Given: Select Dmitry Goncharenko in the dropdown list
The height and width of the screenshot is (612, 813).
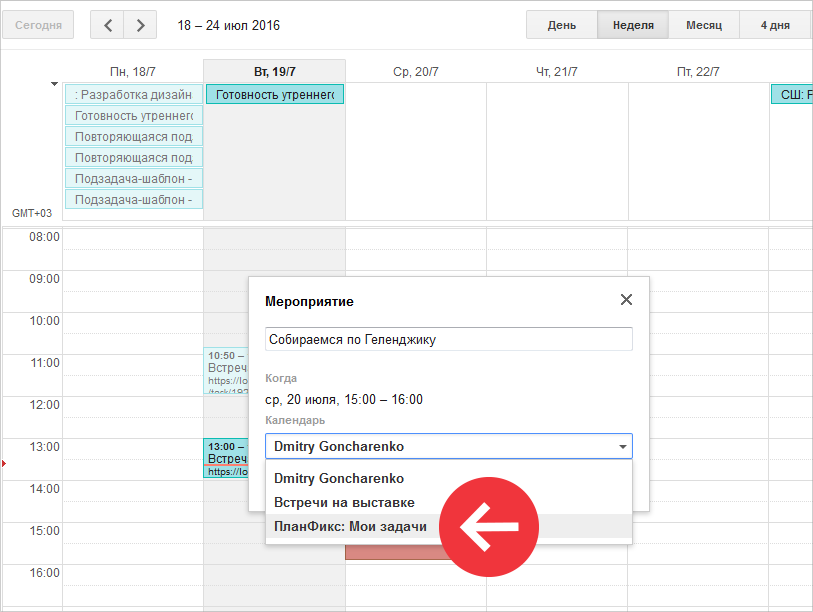Looking at the screenshot, I should click(448, 478).
